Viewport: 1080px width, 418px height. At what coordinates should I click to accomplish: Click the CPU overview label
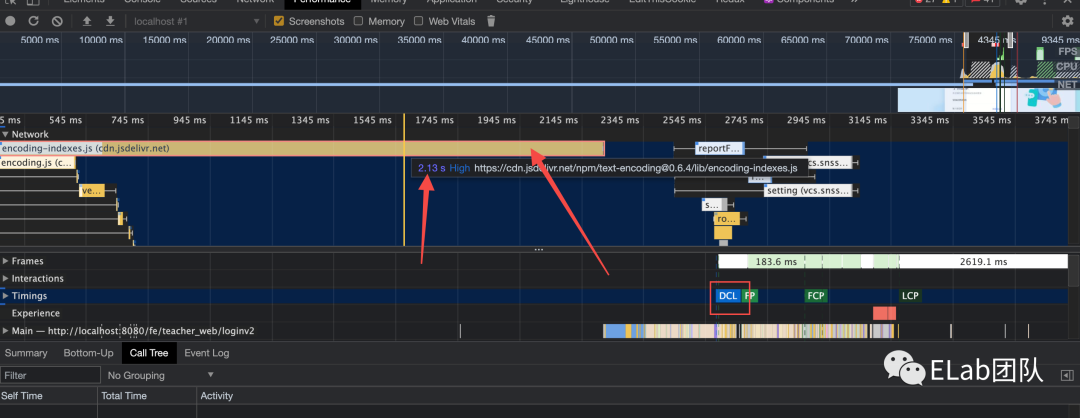click(x=1067, y=67)
